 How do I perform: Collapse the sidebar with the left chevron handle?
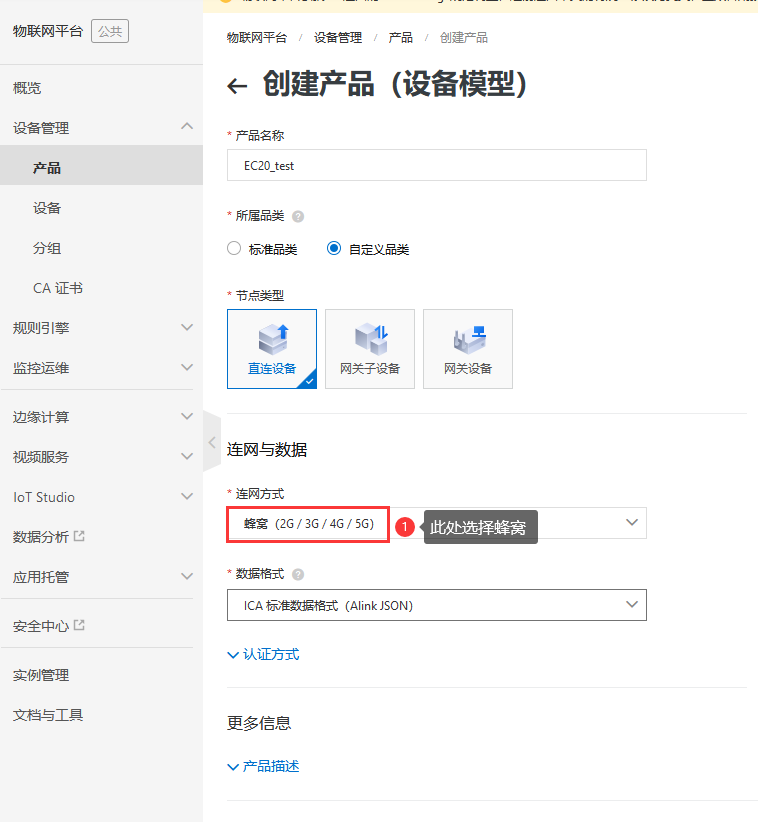click(x=212, y=442)
